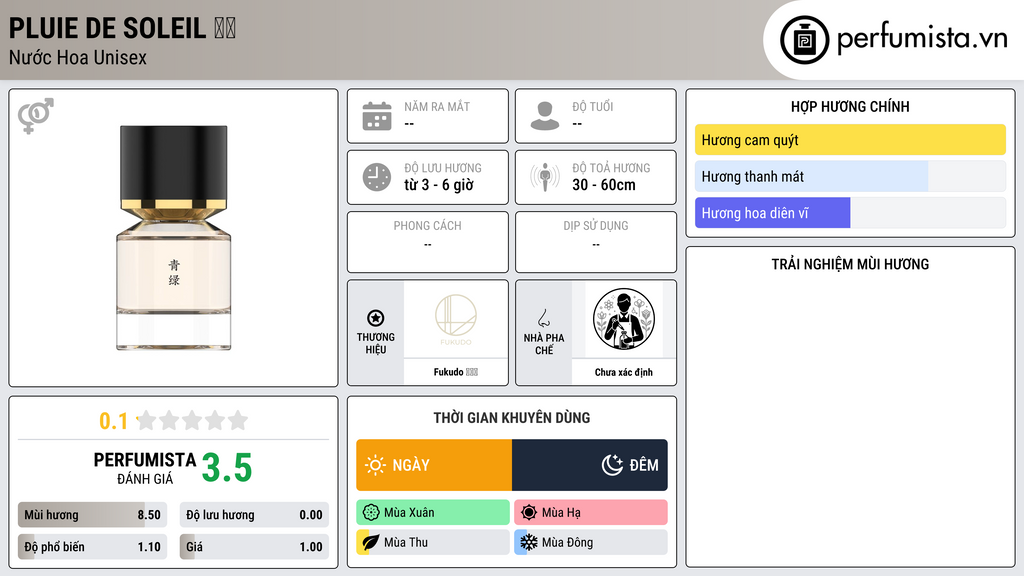This screenshot has height=576, width=1024.
Task: Select the Hương hoa diên vĩ accord bar
Action: [850, 213]
